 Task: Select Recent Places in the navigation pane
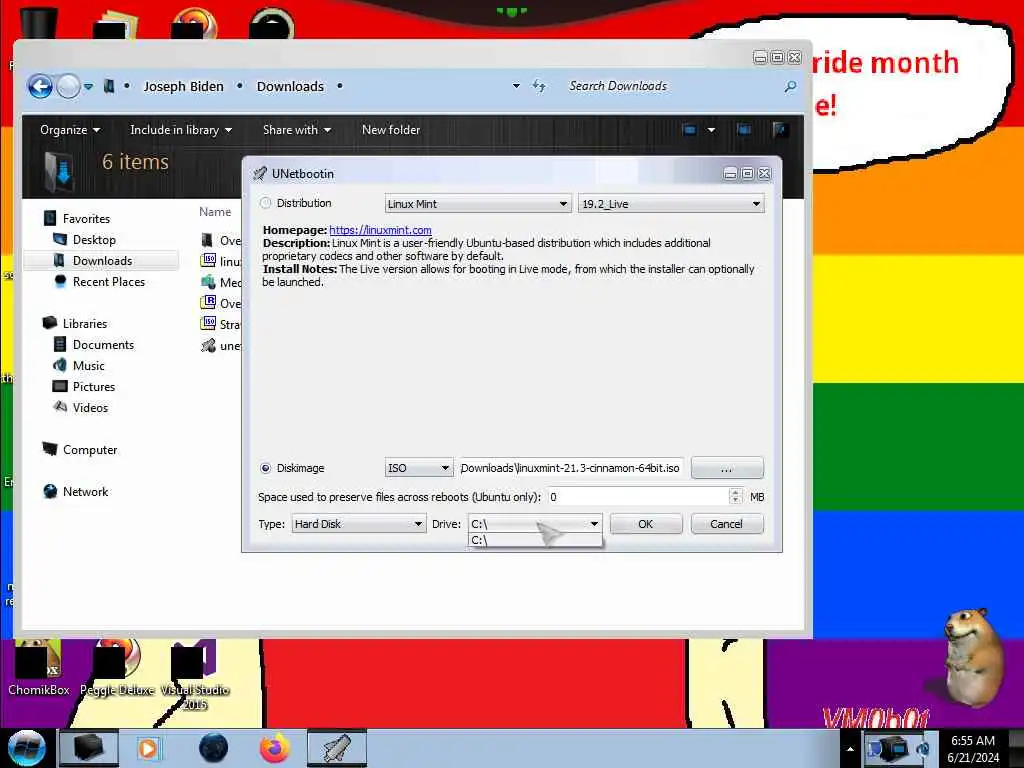coord(109,281)
